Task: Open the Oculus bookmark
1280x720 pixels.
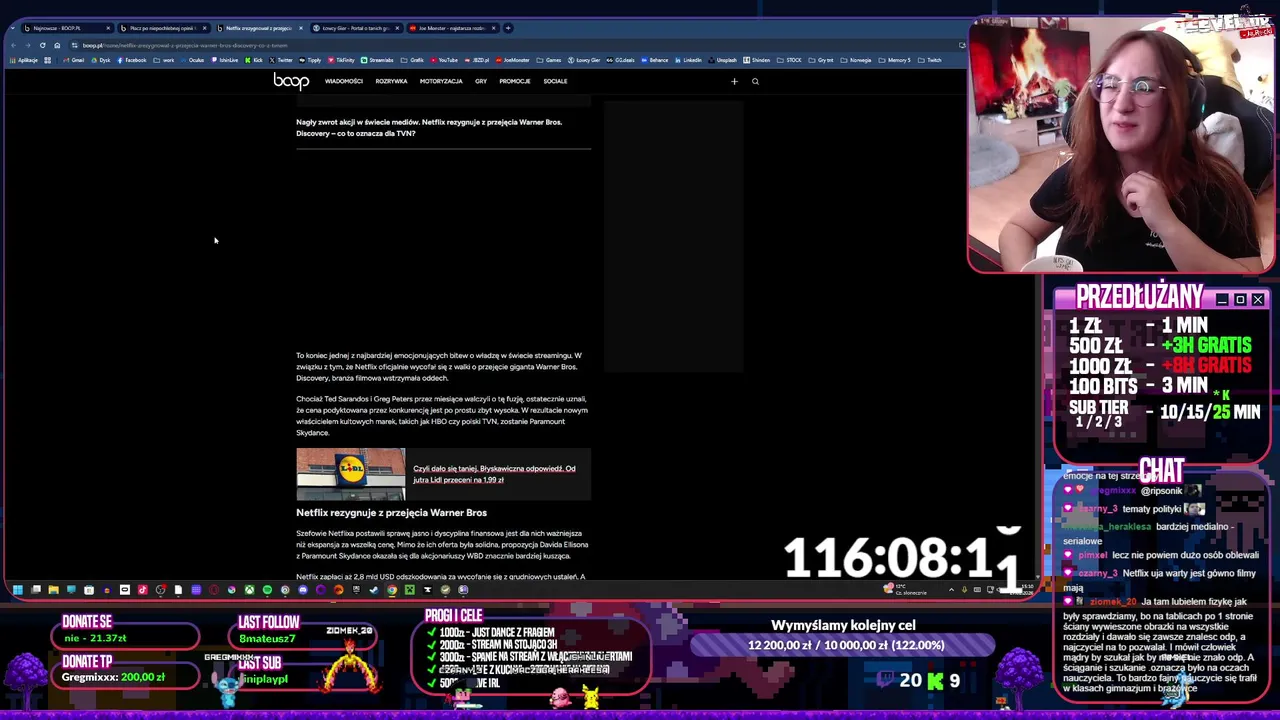Action: tap(192, 60)
